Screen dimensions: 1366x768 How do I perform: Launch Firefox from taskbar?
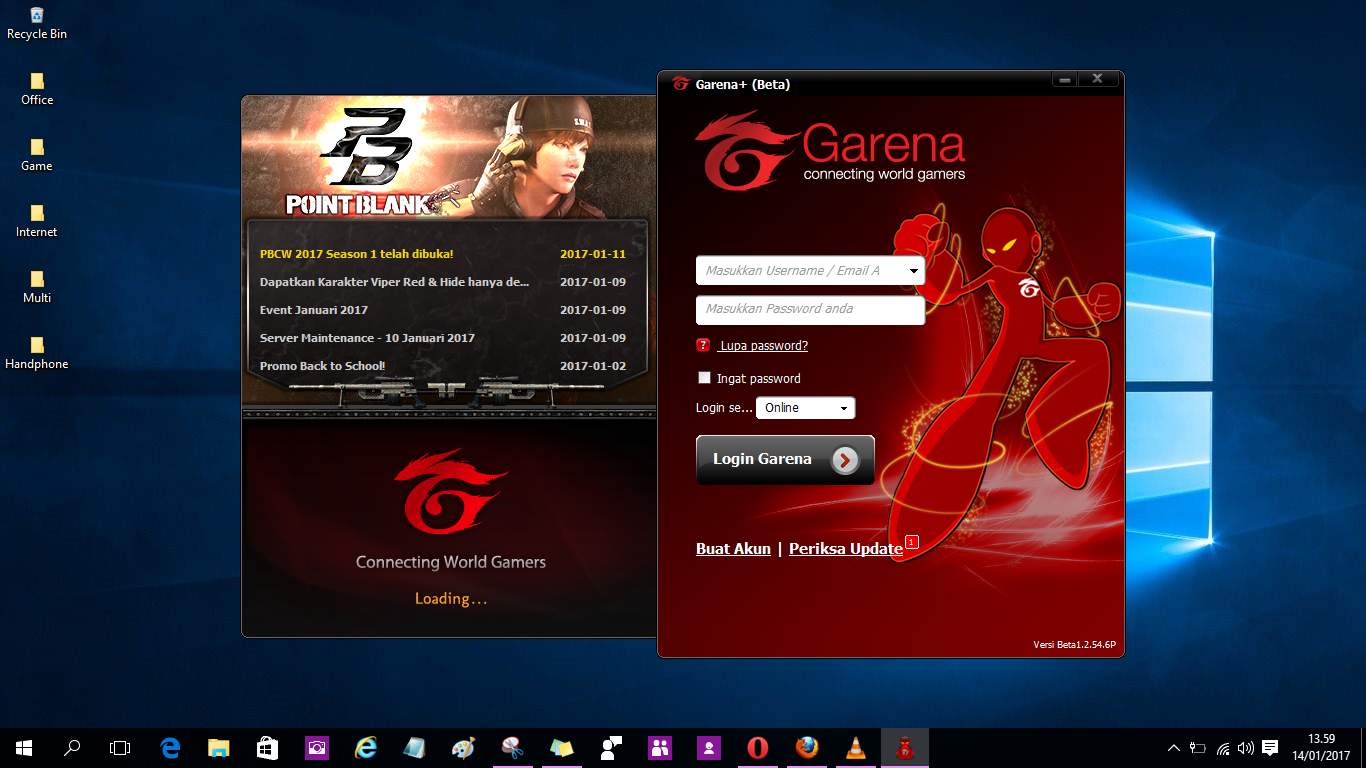806,747
